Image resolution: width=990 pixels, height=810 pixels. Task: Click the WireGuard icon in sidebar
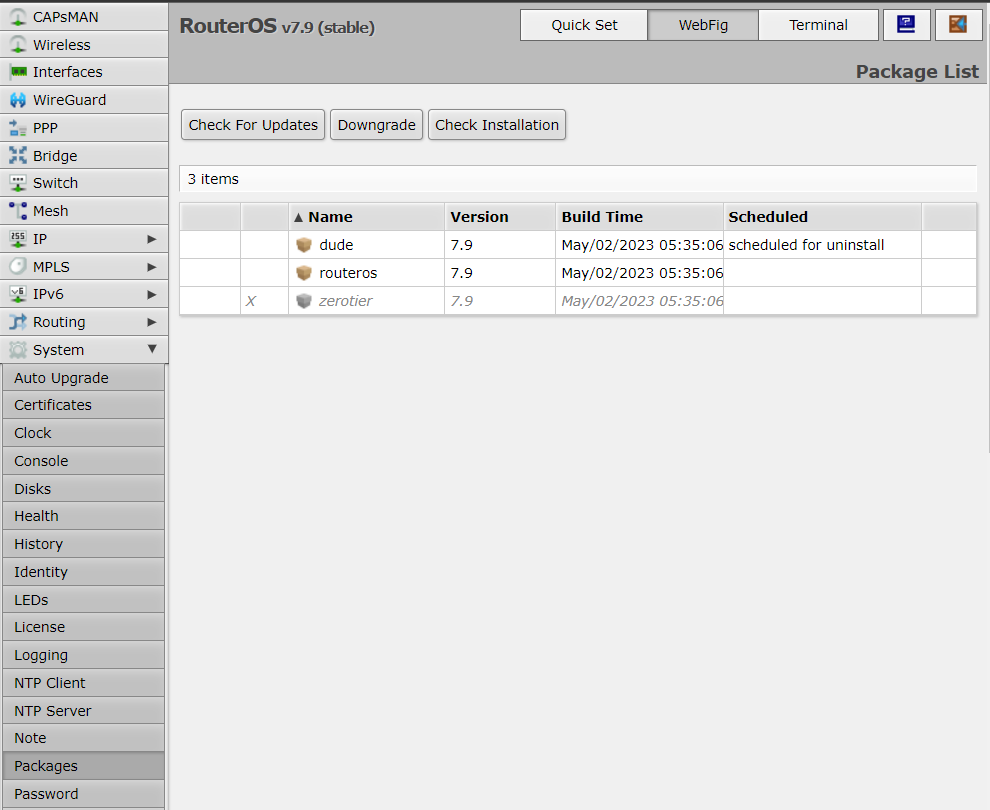[x=17, y=100]
